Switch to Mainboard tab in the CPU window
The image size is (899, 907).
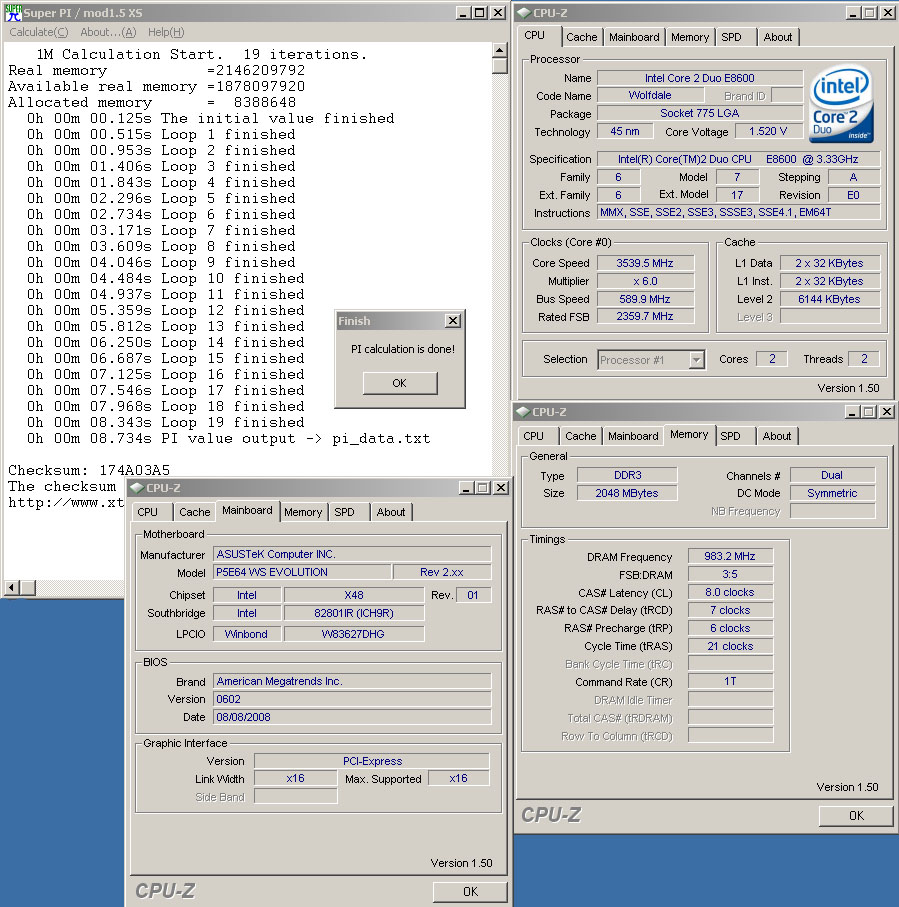[x=634, y=37]
